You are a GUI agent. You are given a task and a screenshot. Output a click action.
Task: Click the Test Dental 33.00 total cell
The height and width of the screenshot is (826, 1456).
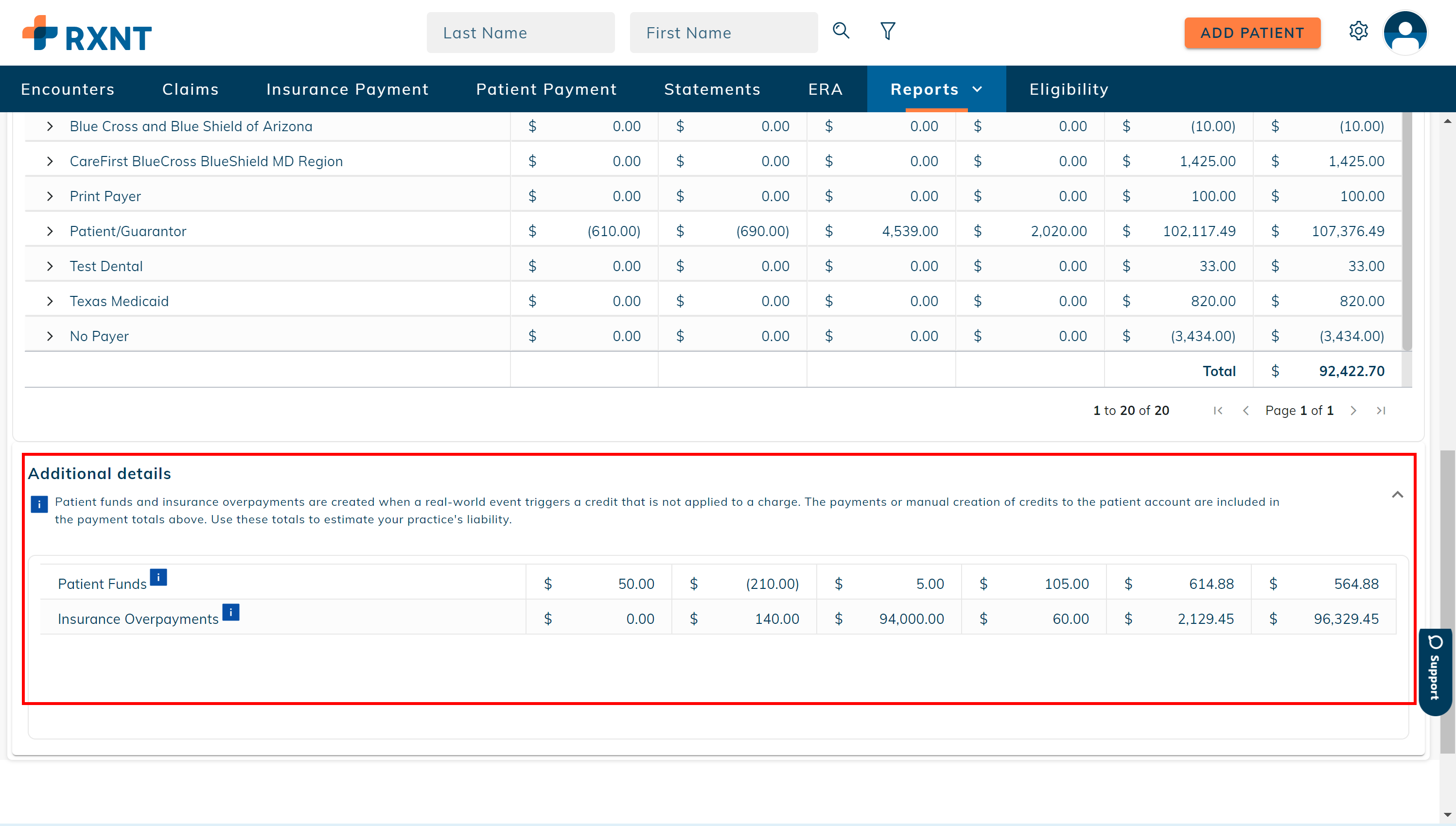click(1367, 266)
